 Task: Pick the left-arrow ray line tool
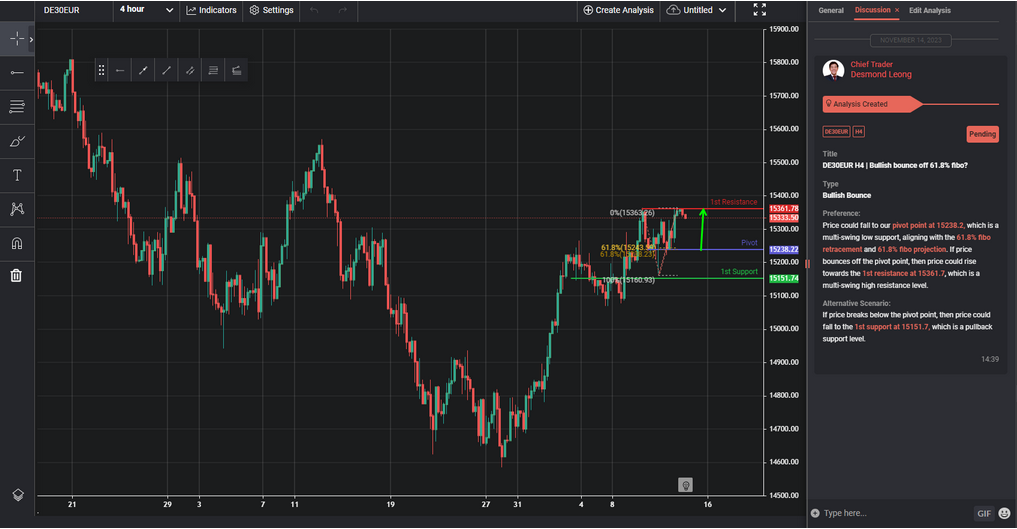coord(120,71)
